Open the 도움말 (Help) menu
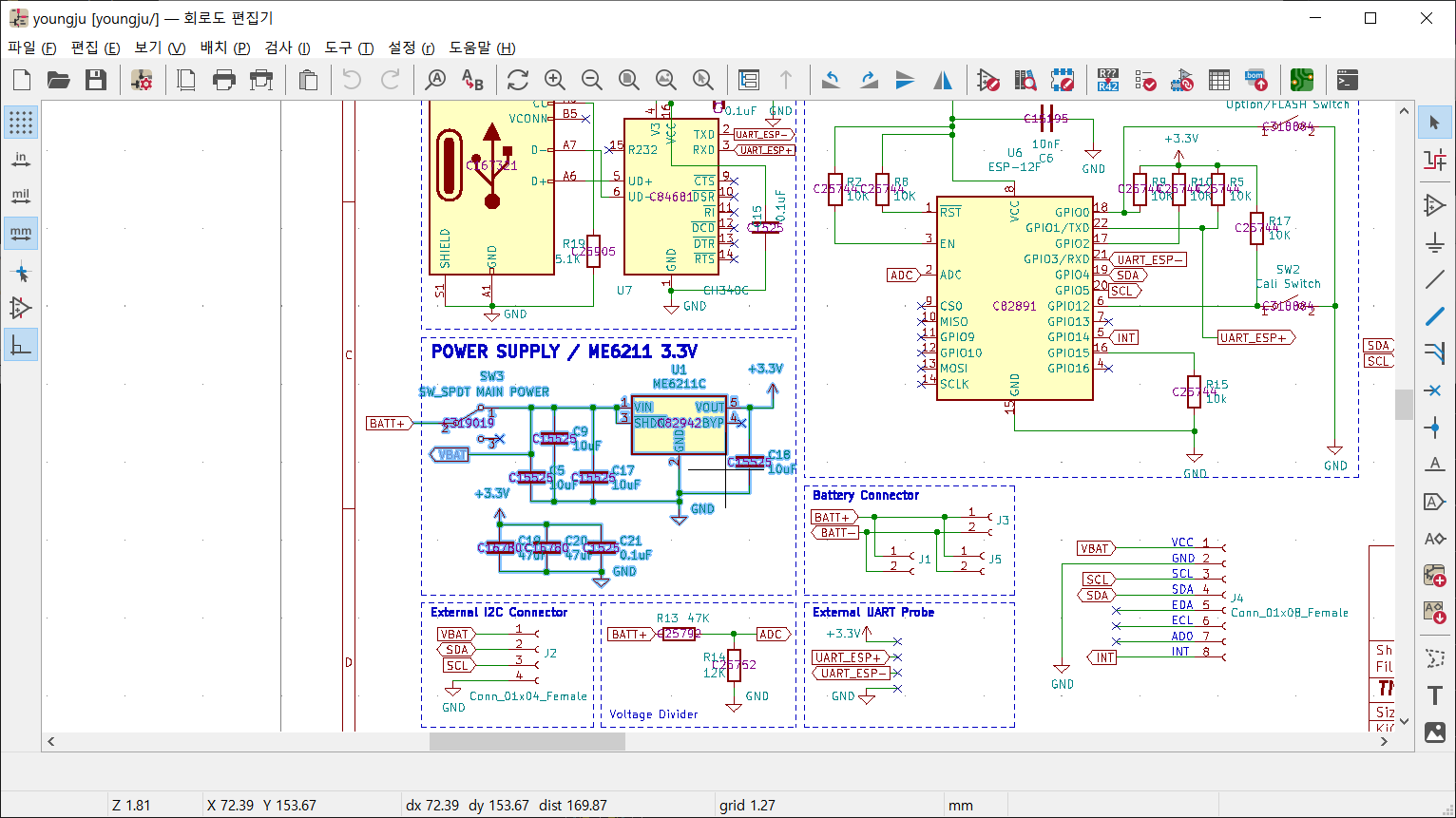1456x818 pixels. pyautogui.click(x=482, y=48)
